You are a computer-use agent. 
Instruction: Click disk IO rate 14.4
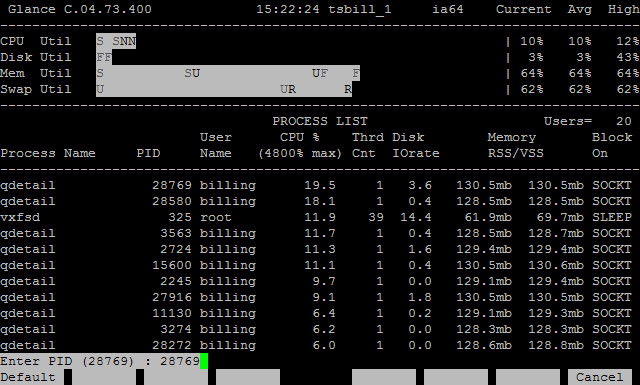tap(416, 217)
